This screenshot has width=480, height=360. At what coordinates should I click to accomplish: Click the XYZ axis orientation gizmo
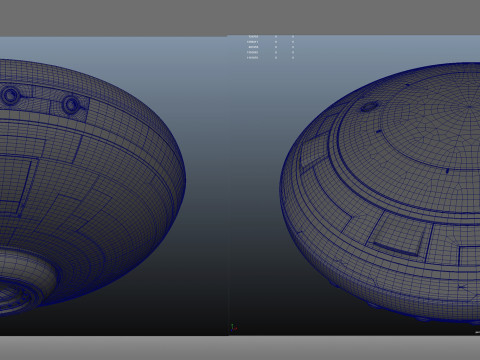(233, 327)
